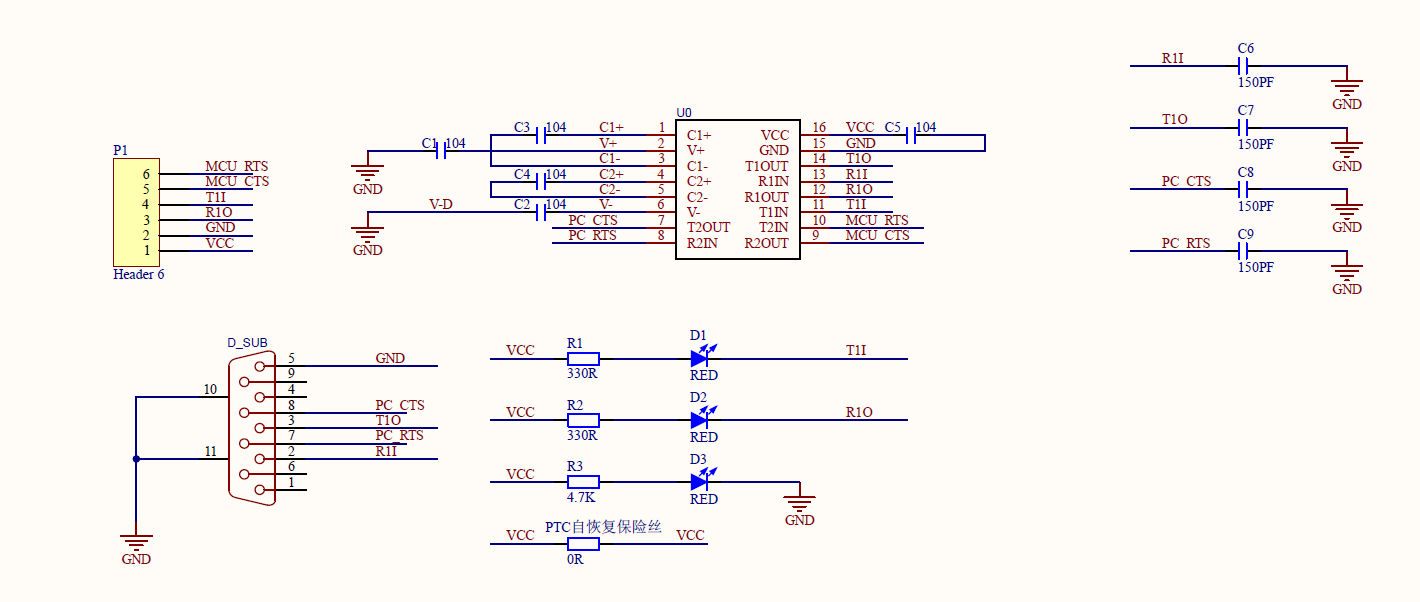Click capacitor C4 symbol at C2+ net
Image resolution: width=1420 pixels, height=602 pixels.
541,182
